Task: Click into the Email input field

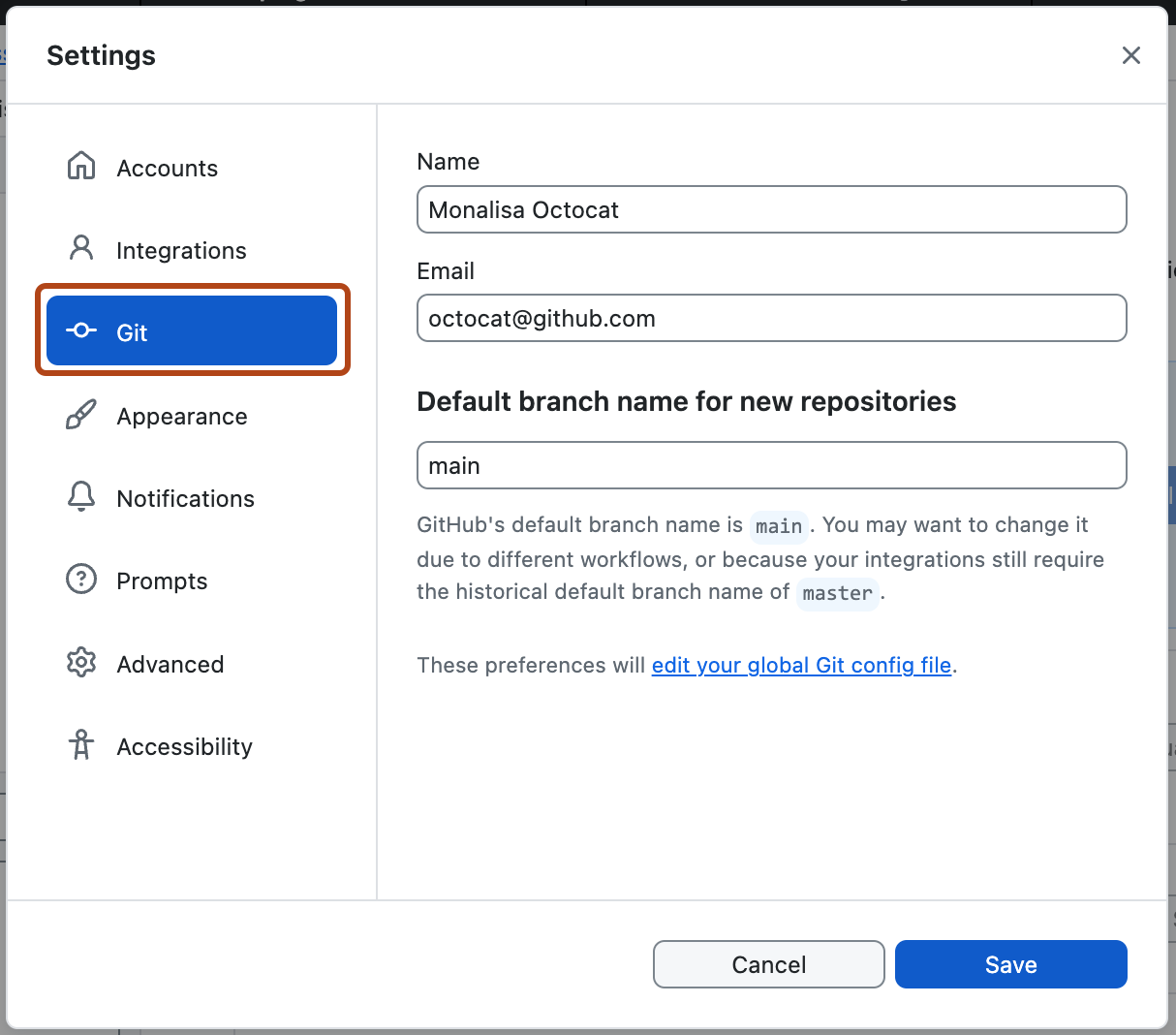Action: click(771, 319)
